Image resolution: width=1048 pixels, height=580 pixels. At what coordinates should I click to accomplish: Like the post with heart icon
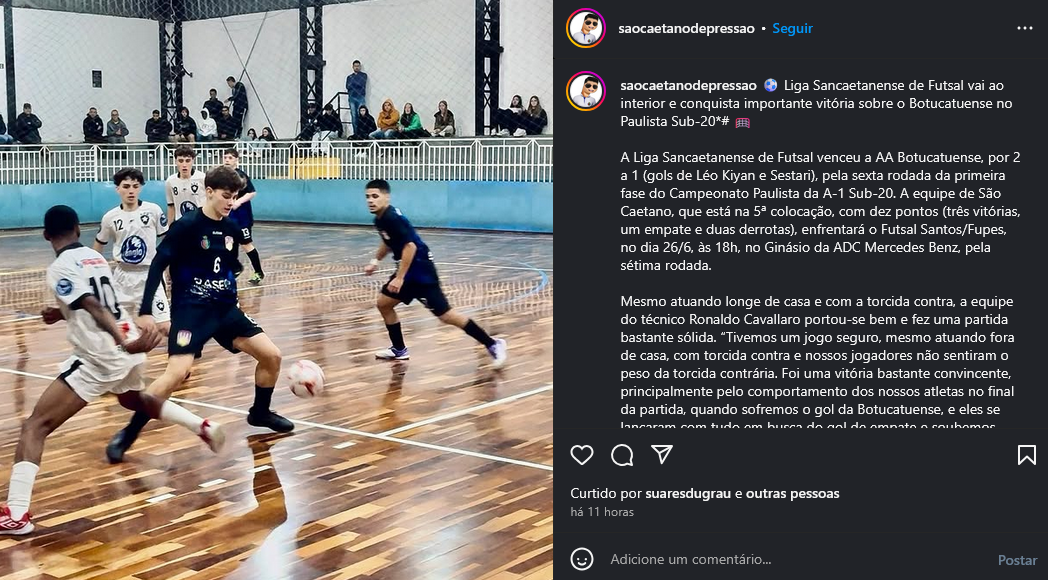[581, 455]
